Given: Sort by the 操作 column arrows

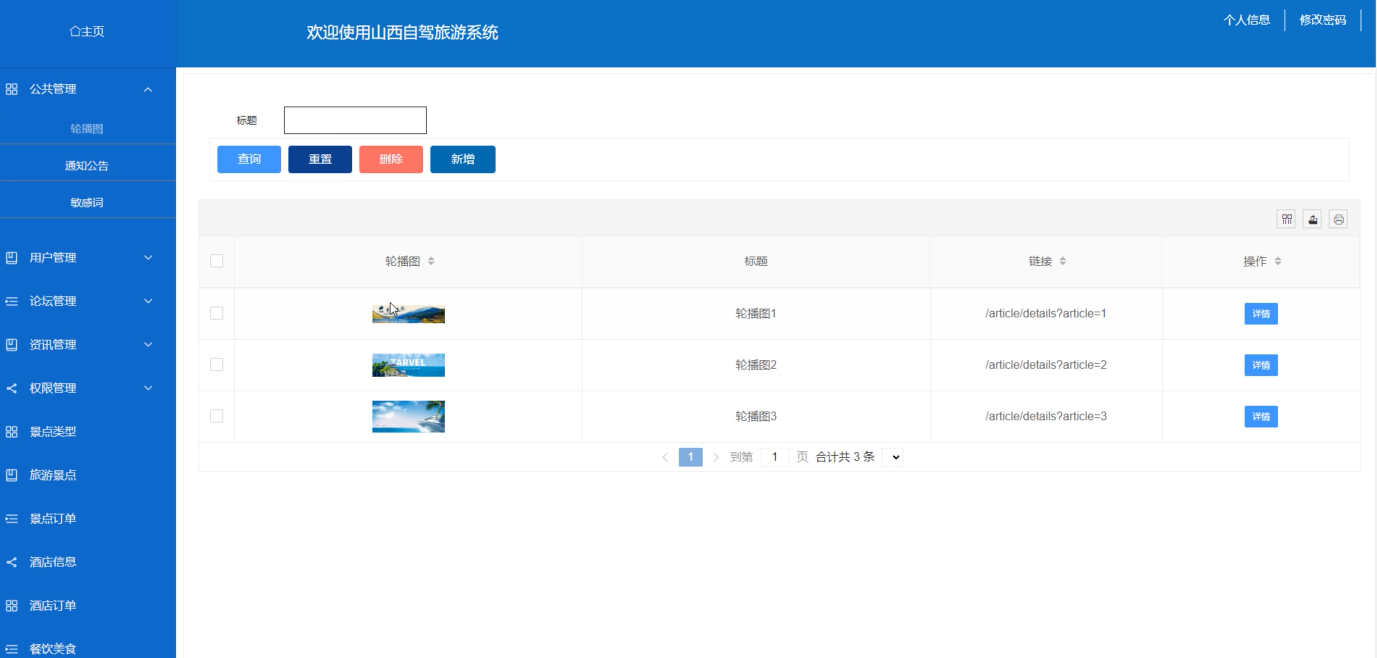Looking at the screenshot, I should (1278, 261).
